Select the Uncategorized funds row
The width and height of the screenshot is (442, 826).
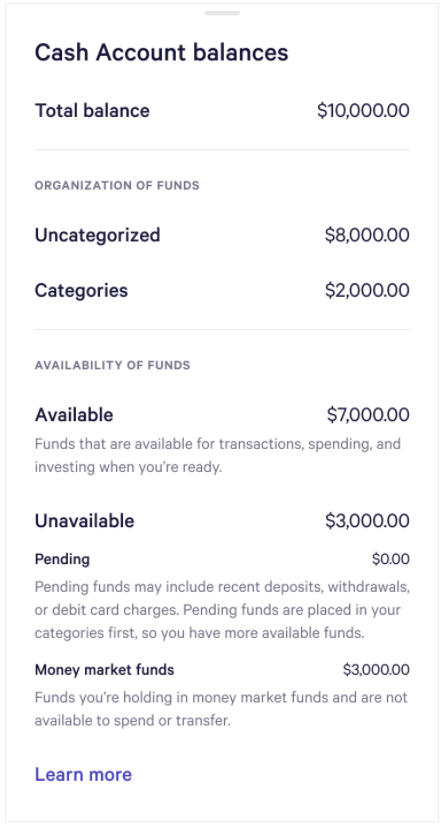pos(222,235)
